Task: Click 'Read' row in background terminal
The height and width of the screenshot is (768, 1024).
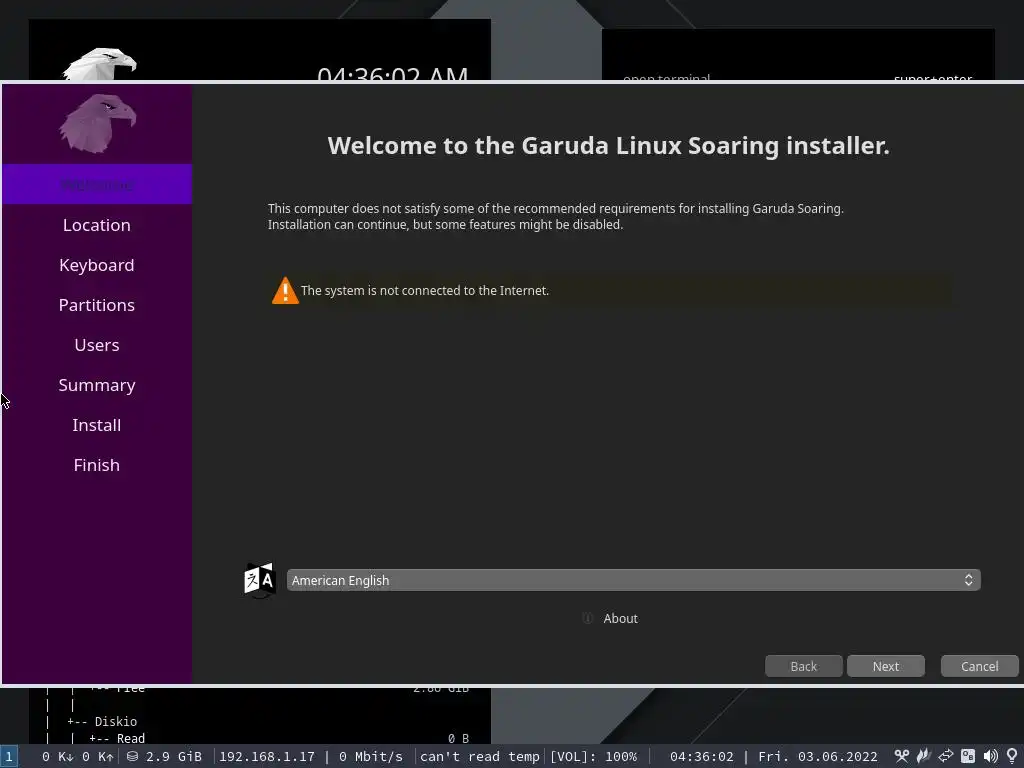Action: 131,739
